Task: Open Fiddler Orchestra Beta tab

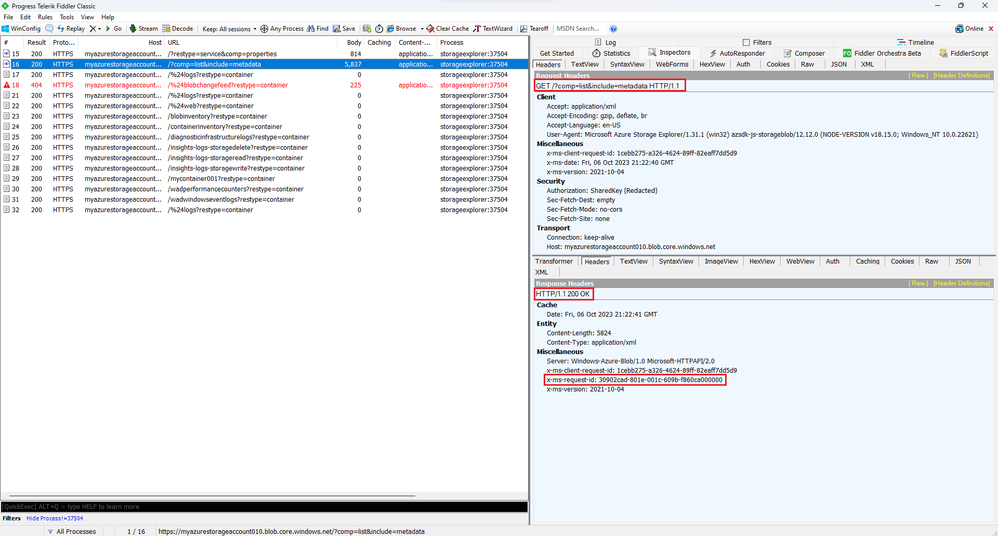Action: pos(882,53)
